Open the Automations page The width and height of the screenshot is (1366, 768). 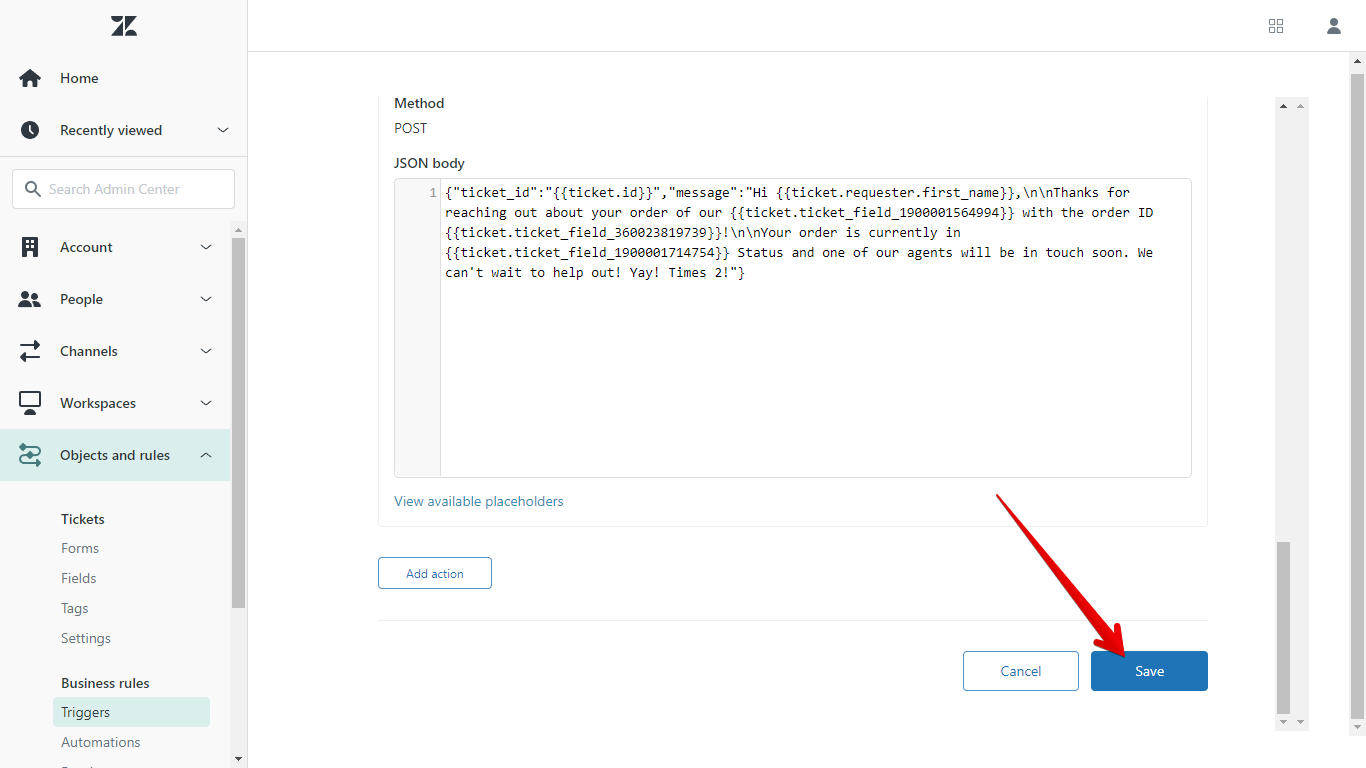(x=101, y=742)
